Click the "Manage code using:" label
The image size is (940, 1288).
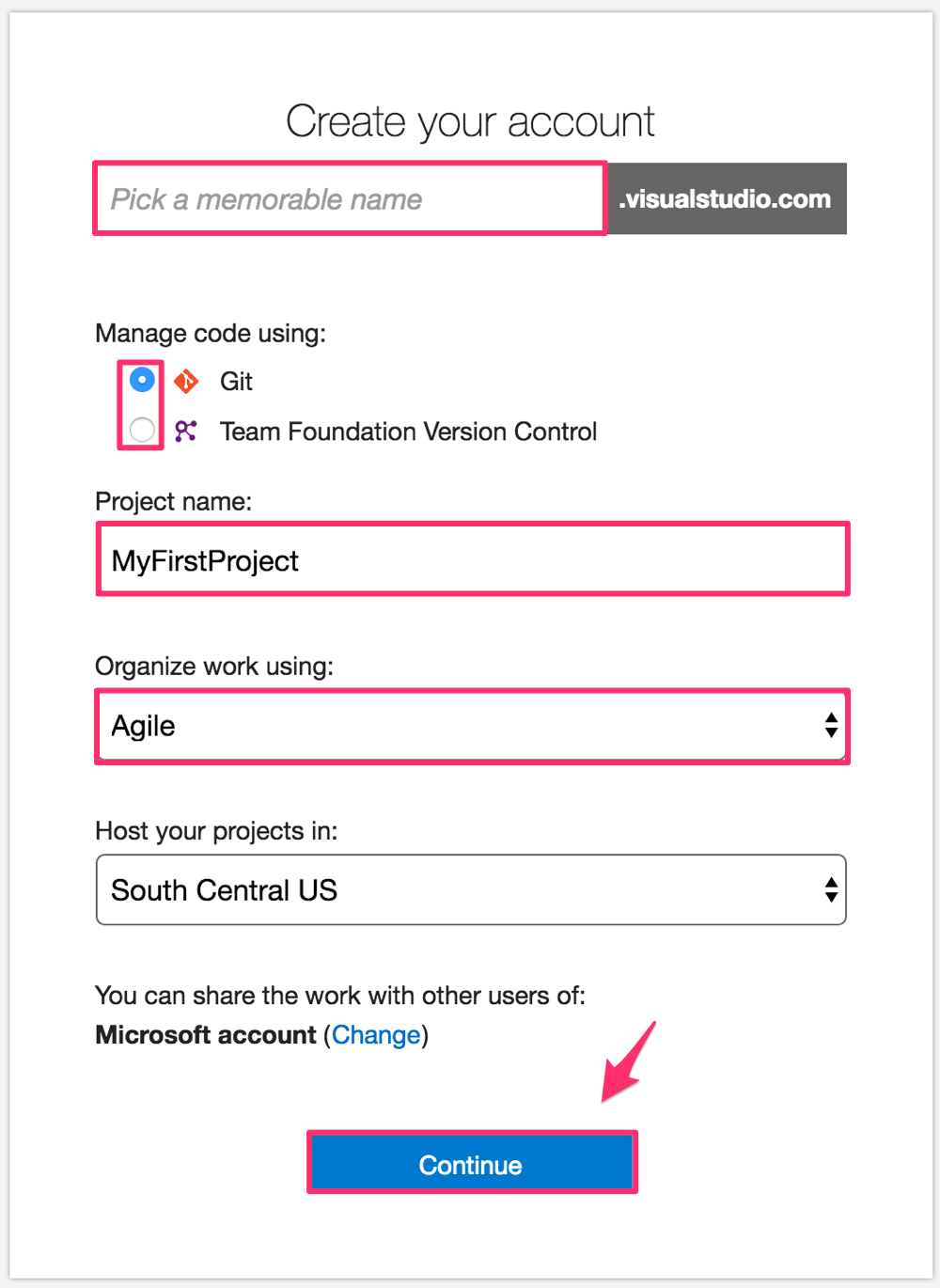tap(211, 334)
